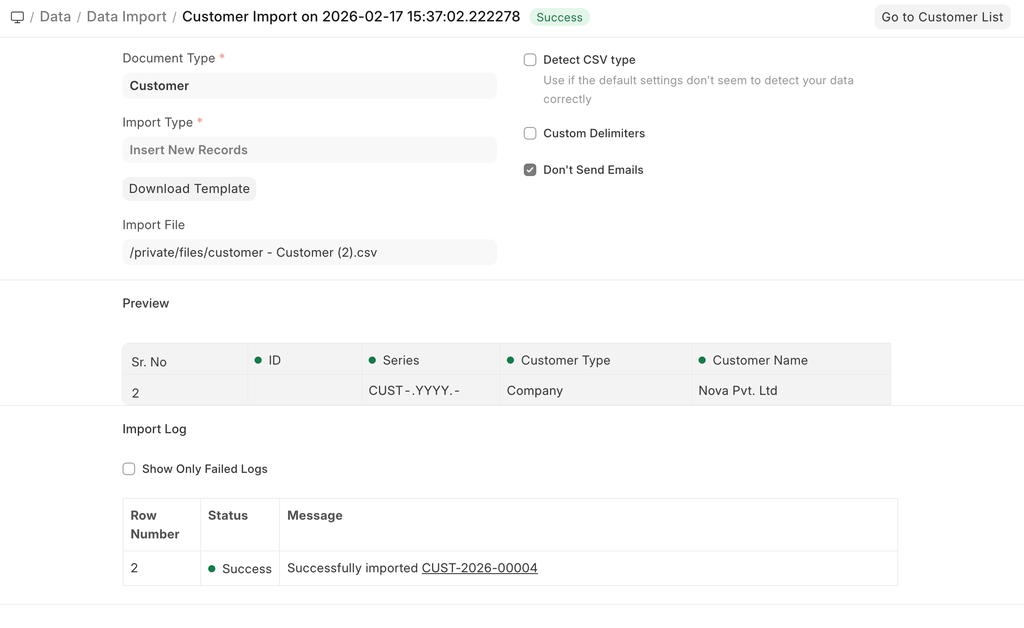1024x628 pixels.
Task: Click the Nova Pvt. Ltd preview cell
Action: coord(737,391)
